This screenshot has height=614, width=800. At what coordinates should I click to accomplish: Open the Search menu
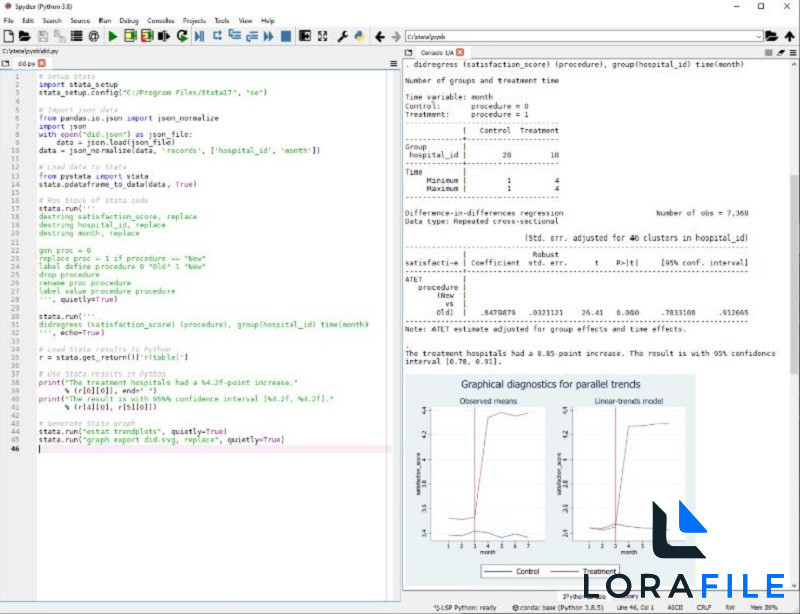click(x=52, y=21)
